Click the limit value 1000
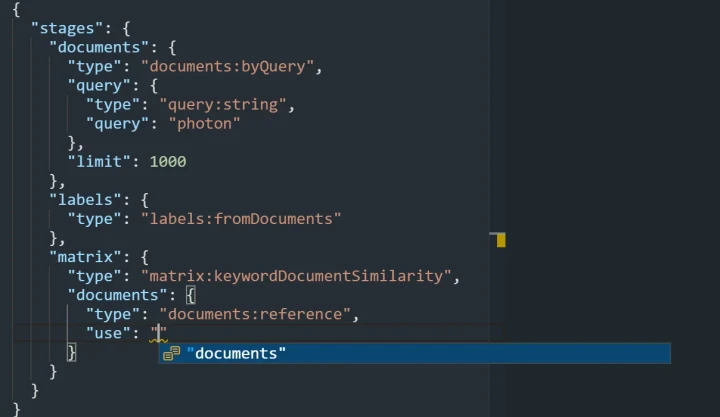The image size is (720, 417). pos(168,162)
